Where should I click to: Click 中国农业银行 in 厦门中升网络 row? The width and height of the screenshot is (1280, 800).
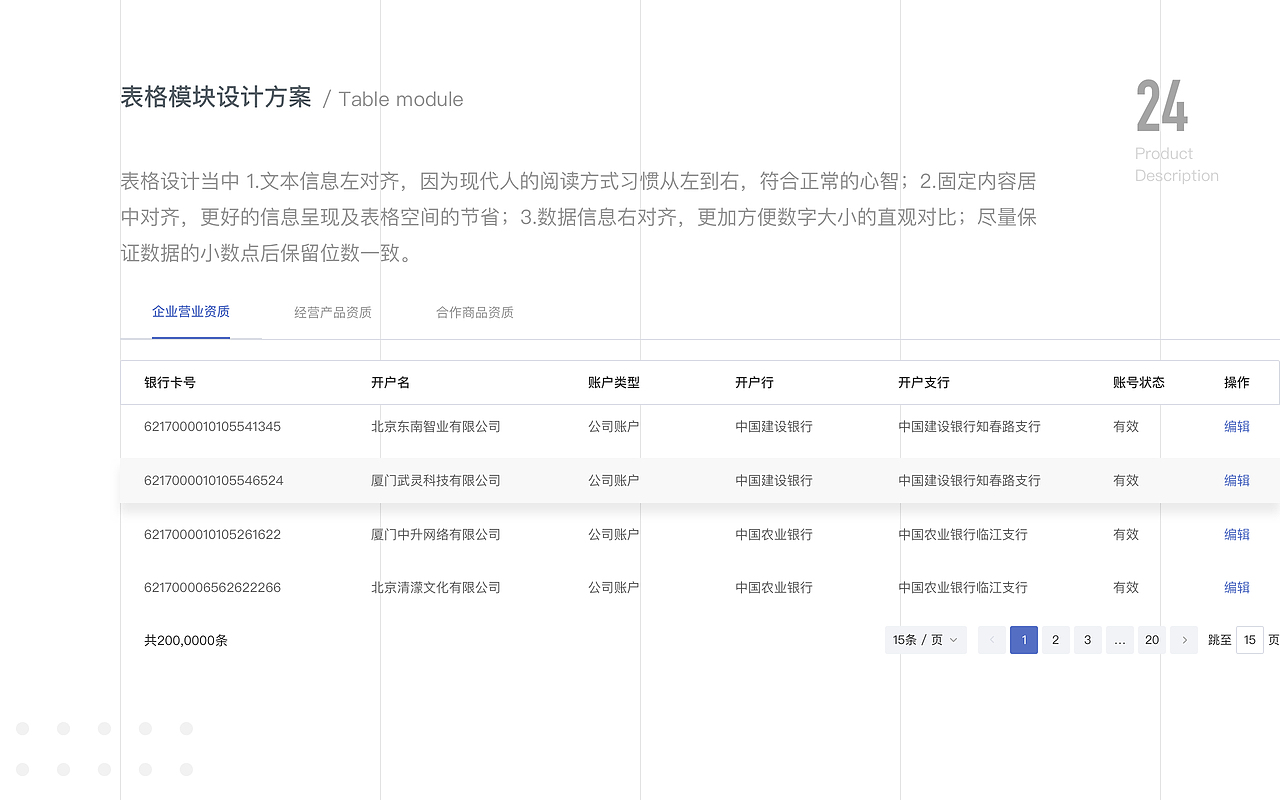pos(774,534)
